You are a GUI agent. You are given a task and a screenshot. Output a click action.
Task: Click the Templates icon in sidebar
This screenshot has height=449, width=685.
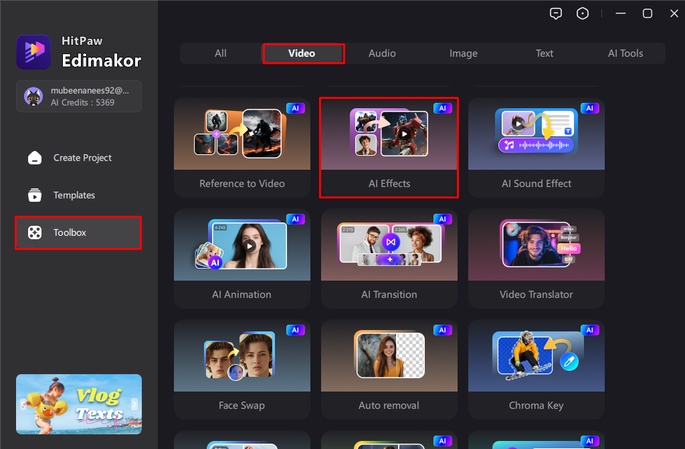pos(35,195)
